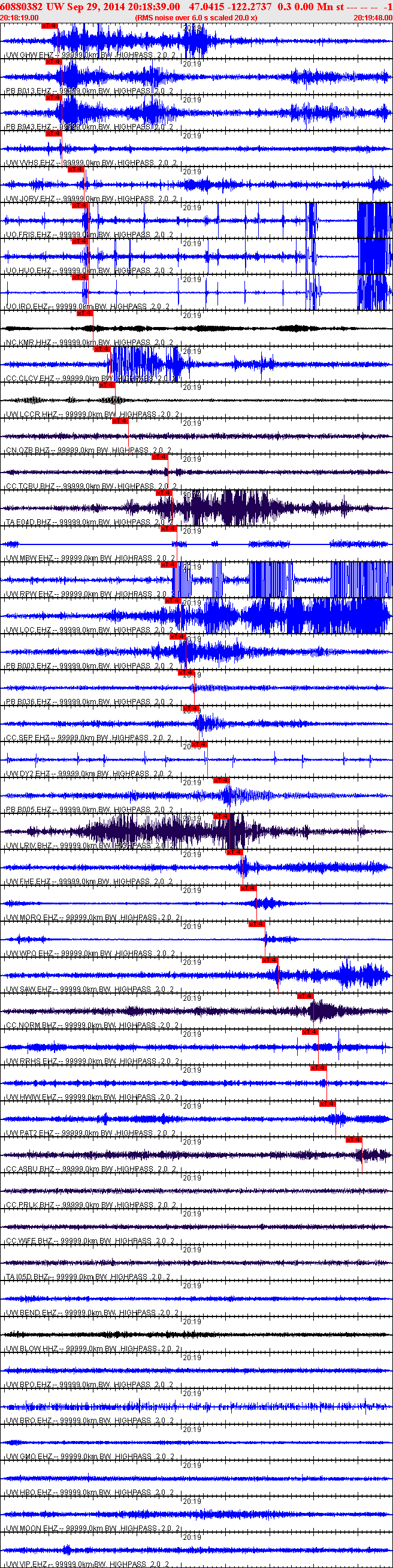Screen dimensions: 393x1568
Task: Select the red pick marker on the UW.SAW trace
Action: [x=270, y=960]
